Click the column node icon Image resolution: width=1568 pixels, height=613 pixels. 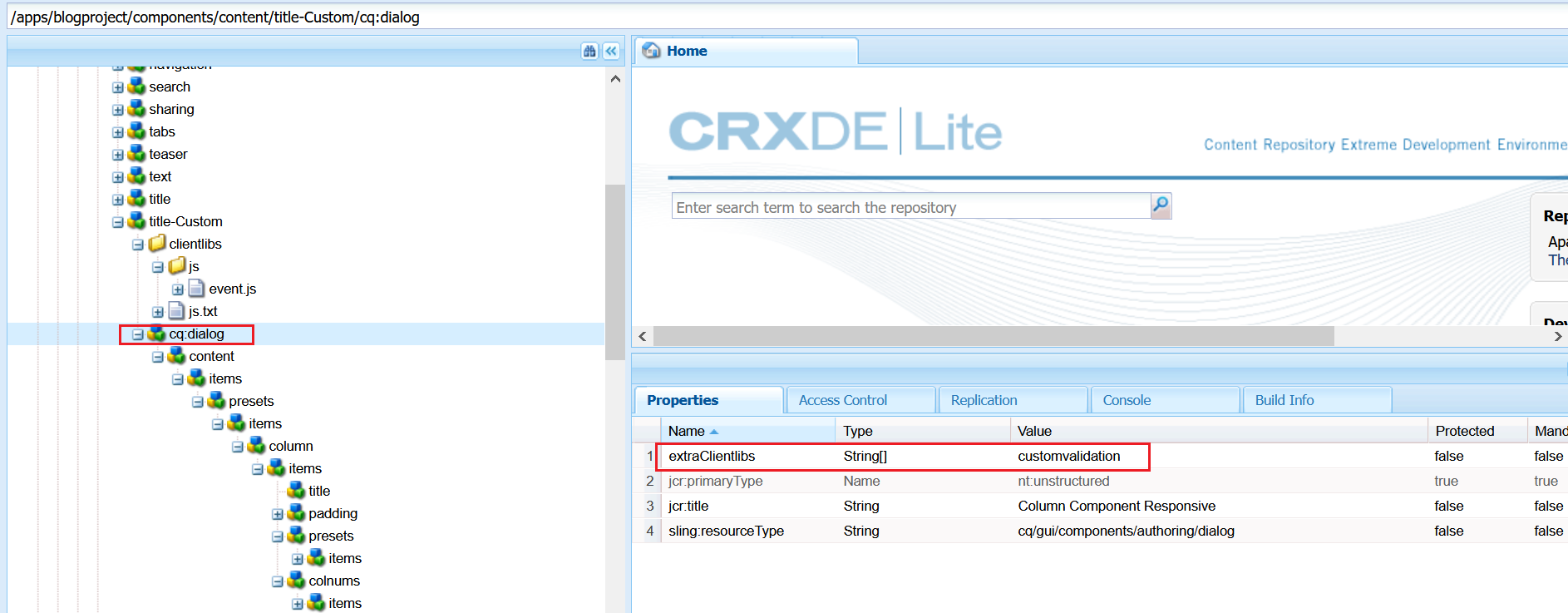pyautogui.click(x=256, y=446)
